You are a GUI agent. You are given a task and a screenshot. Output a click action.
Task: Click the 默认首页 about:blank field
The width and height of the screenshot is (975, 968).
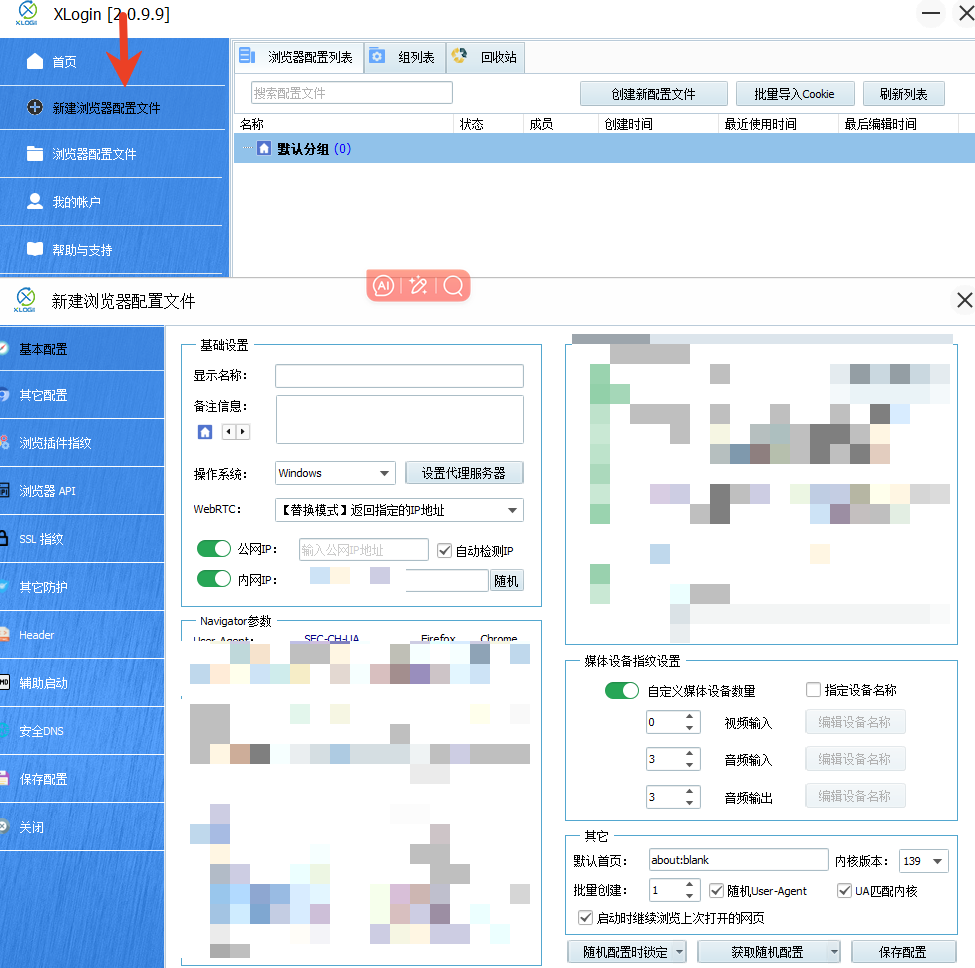[x=738, y=860]
